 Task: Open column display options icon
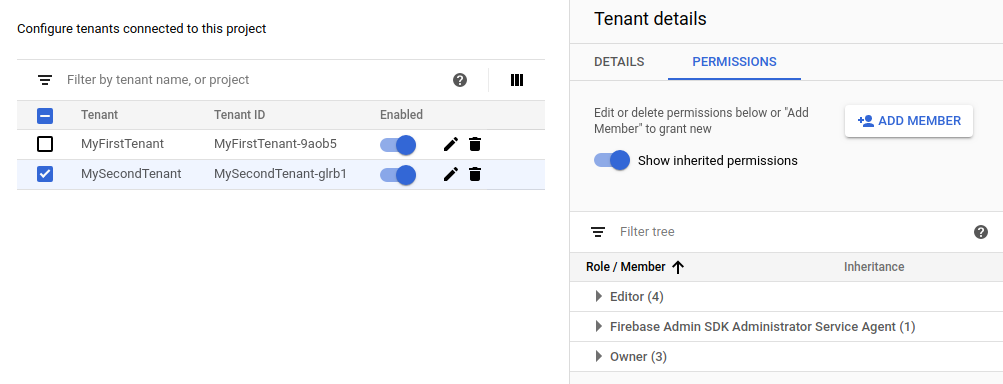pyautogui.click(x=517, y=80)
